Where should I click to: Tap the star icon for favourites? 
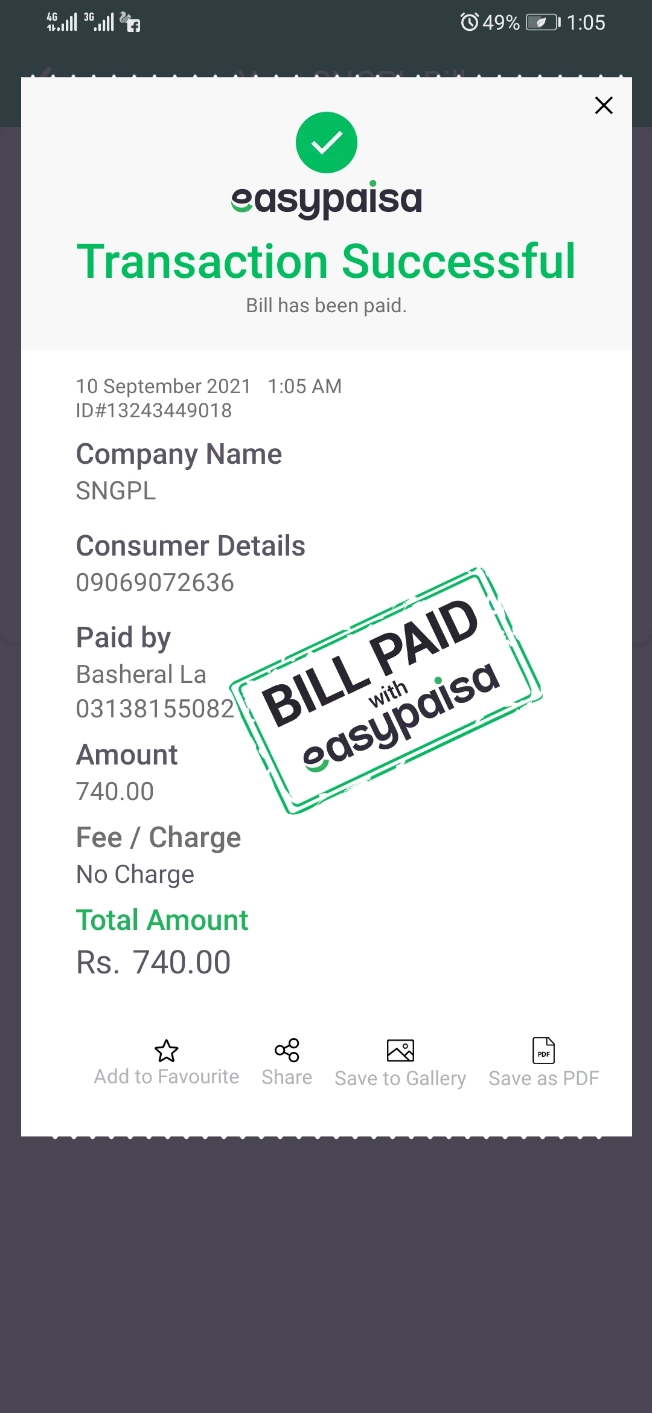[x=166, y=1051]
